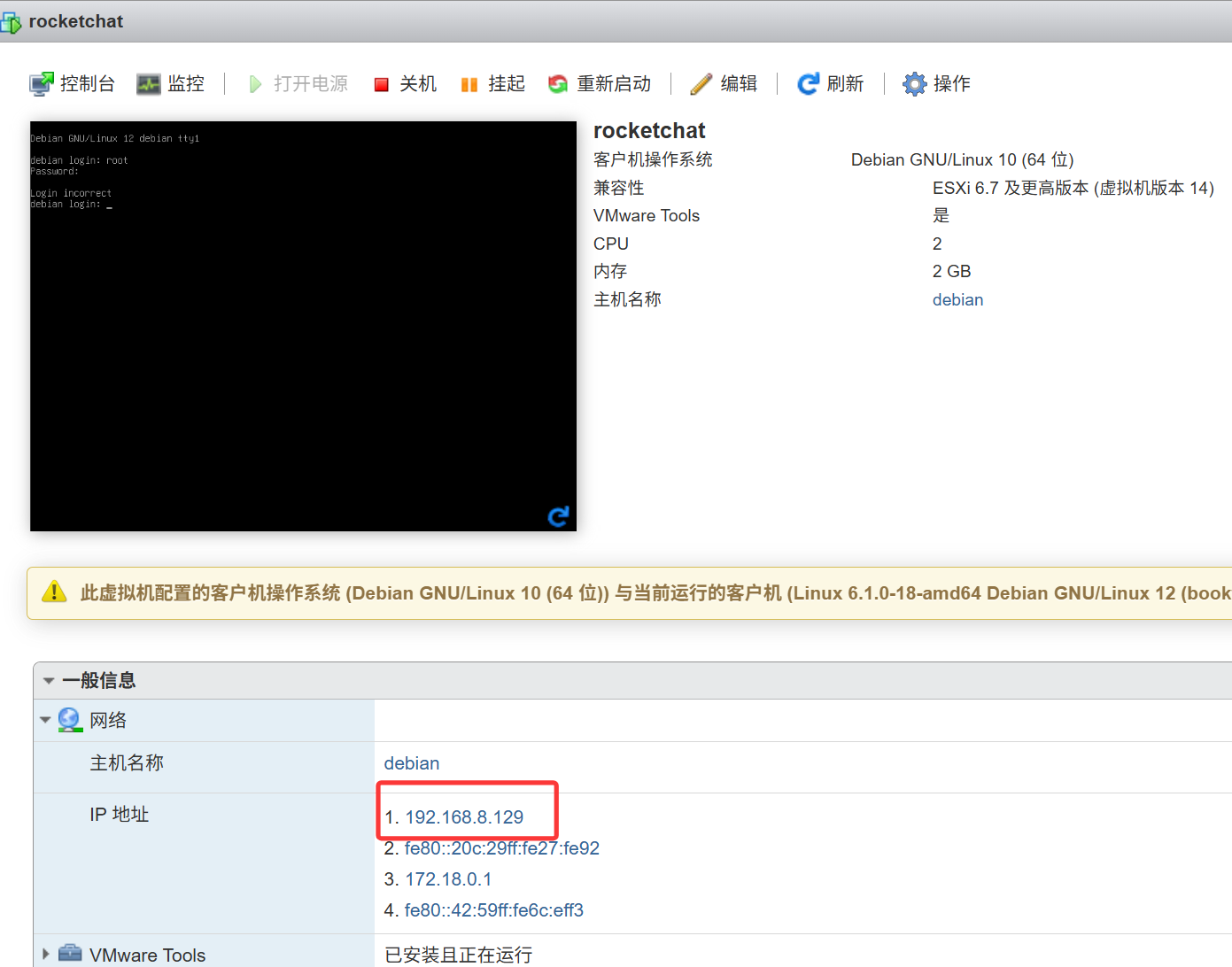Click the monitor (监控) chart icon
This screenshot has height=967, width=1232.
(149, 84)
